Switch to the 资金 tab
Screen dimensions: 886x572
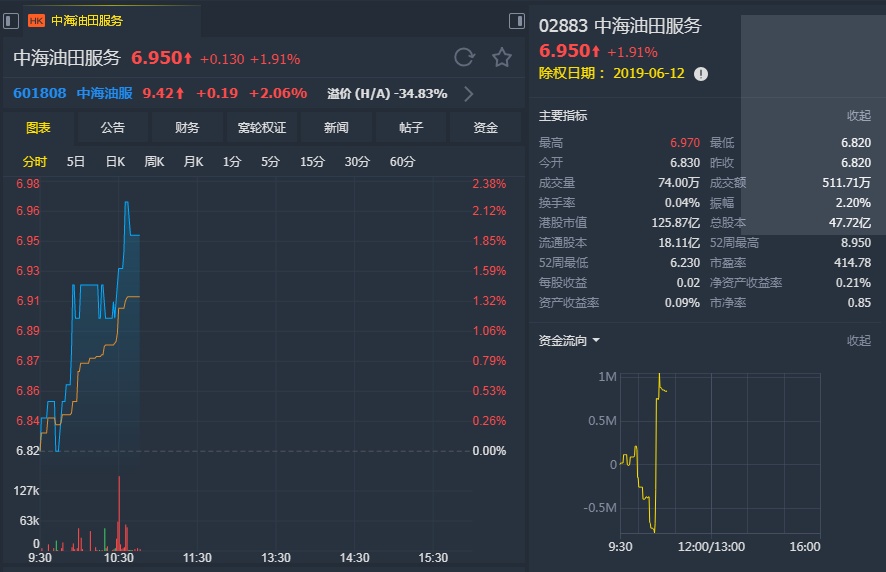point(485,127)
